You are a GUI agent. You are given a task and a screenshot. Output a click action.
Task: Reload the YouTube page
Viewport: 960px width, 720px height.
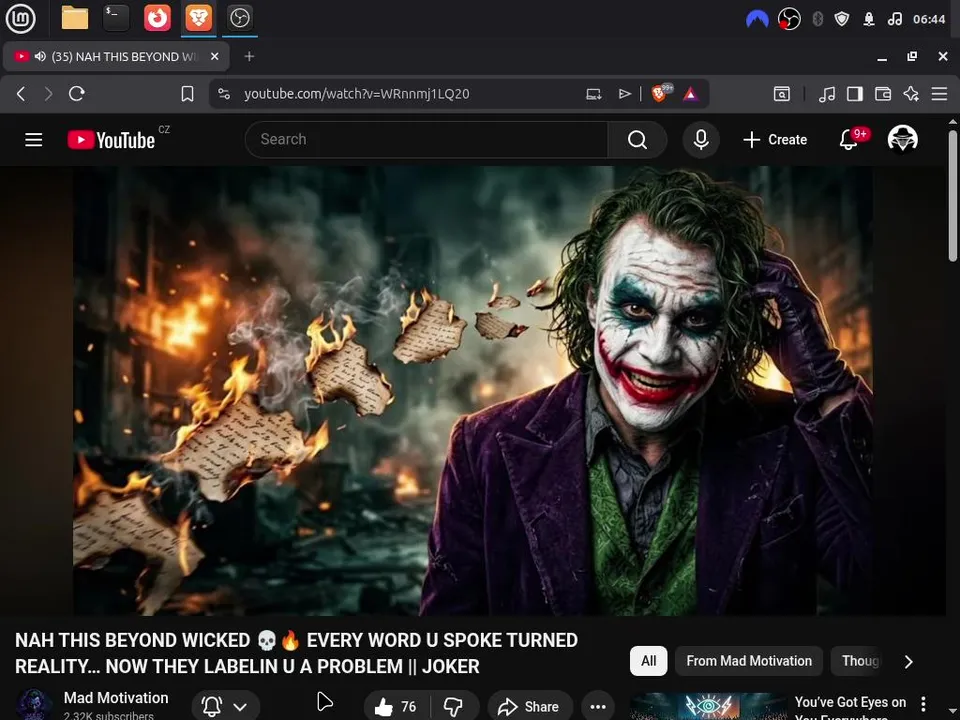pos(77,94)
